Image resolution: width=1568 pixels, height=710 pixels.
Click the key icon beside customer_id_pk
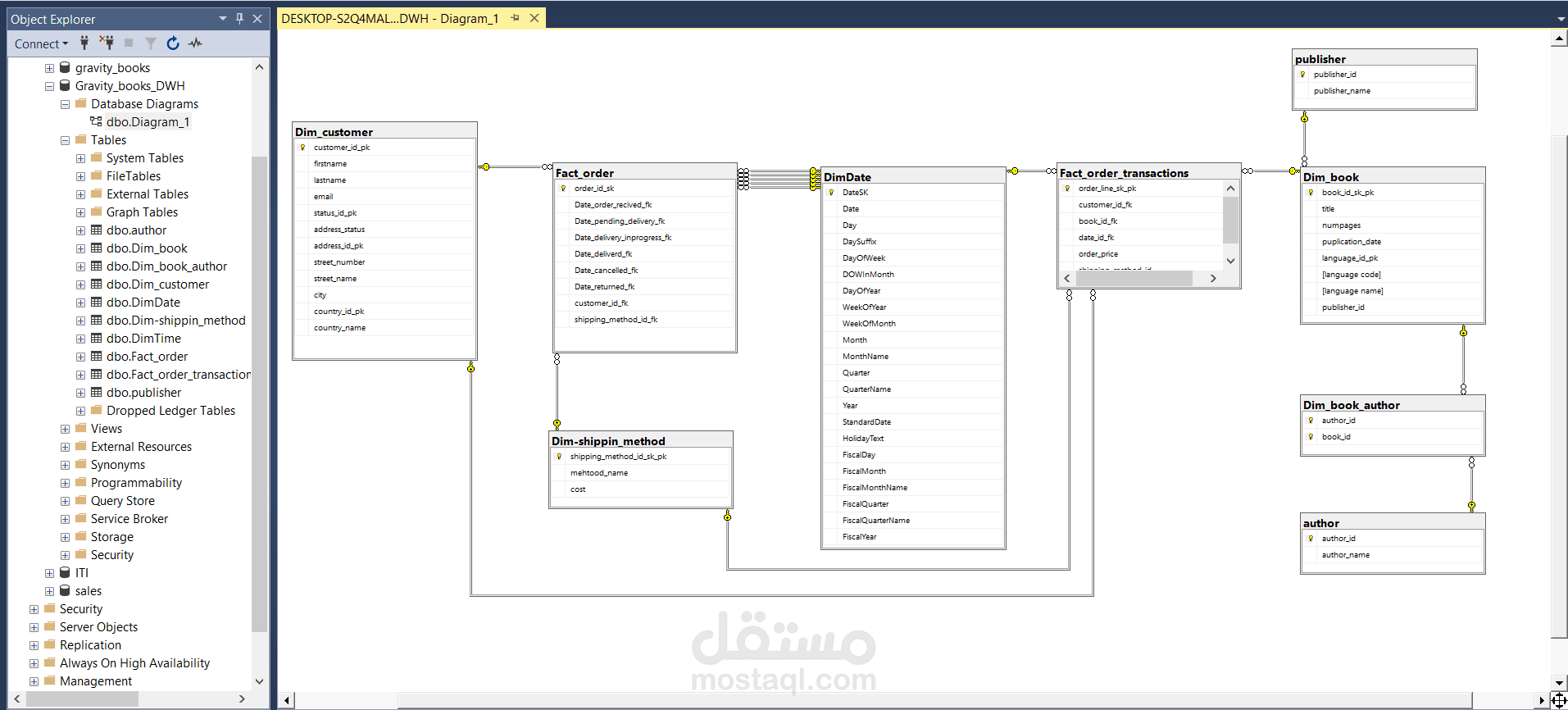302,148
